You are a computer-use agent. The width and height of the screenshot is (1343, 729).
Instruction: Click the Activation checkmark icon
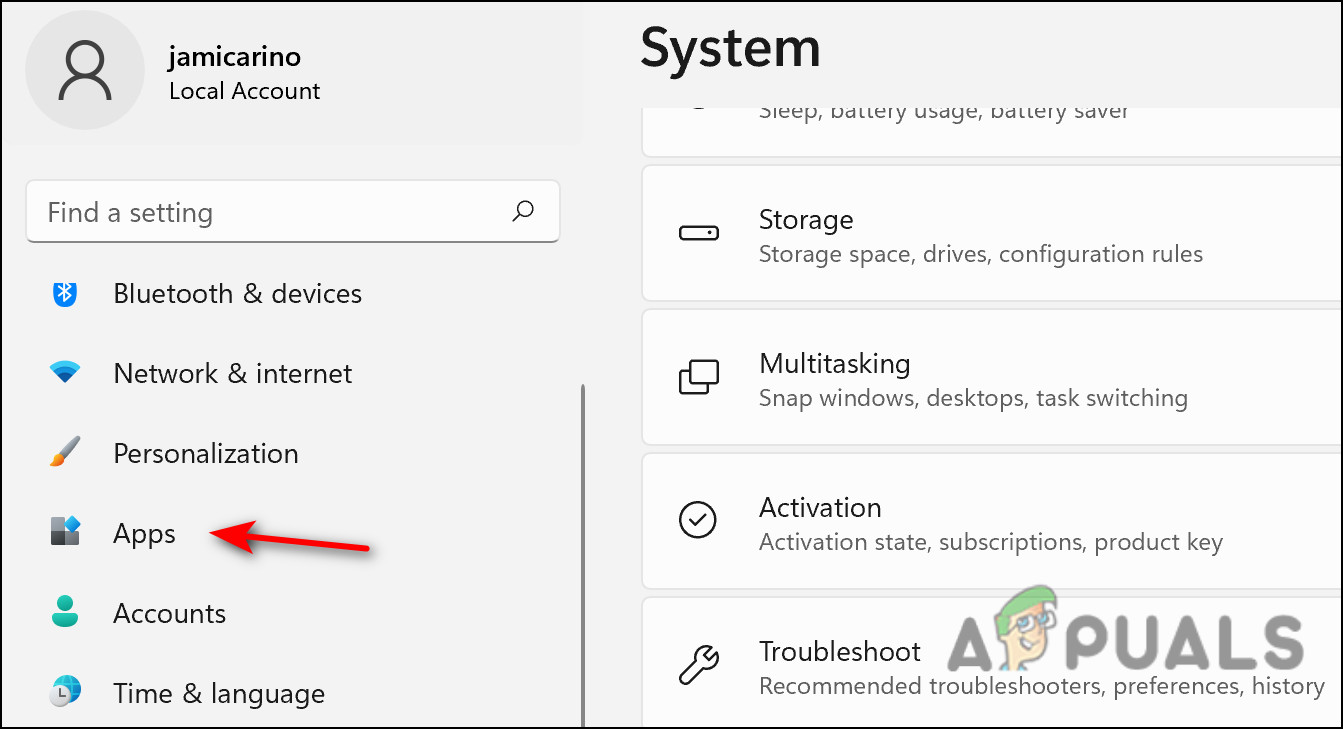(x=699, y=520)
